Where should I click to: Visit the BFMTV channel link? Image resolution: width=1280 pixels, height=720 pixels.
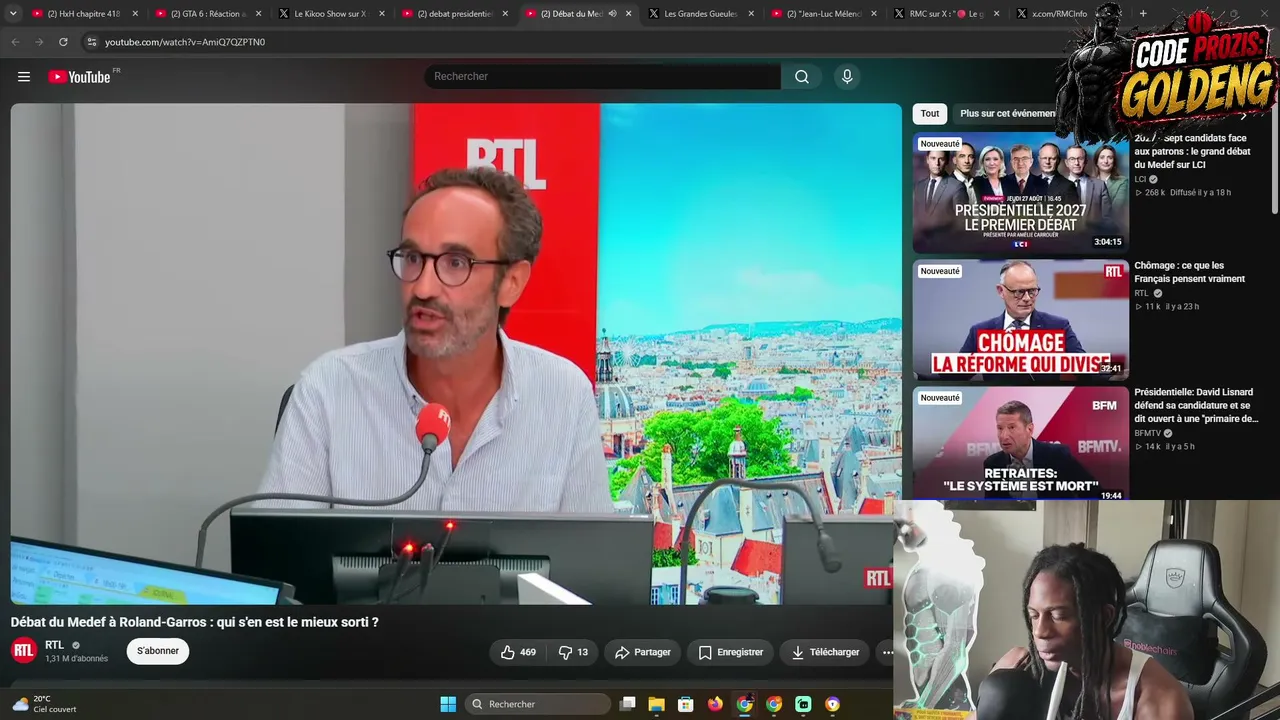click(x=1148, y=433)
